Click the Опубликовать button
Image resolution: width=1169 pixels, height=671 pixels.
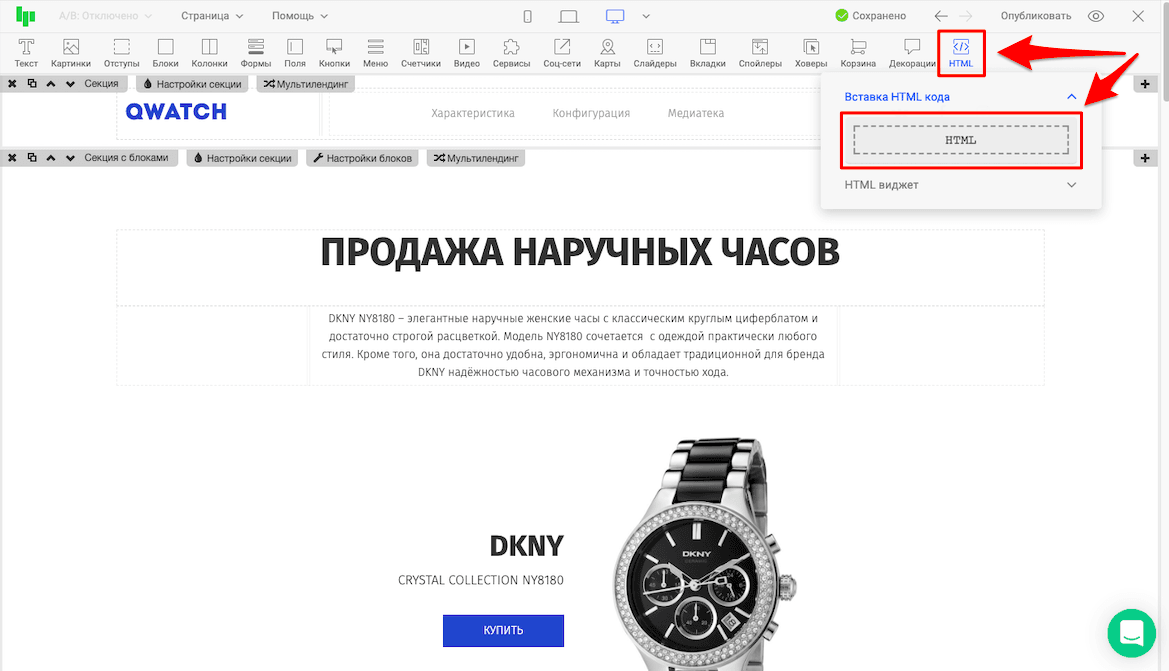tap(1036, 16)
